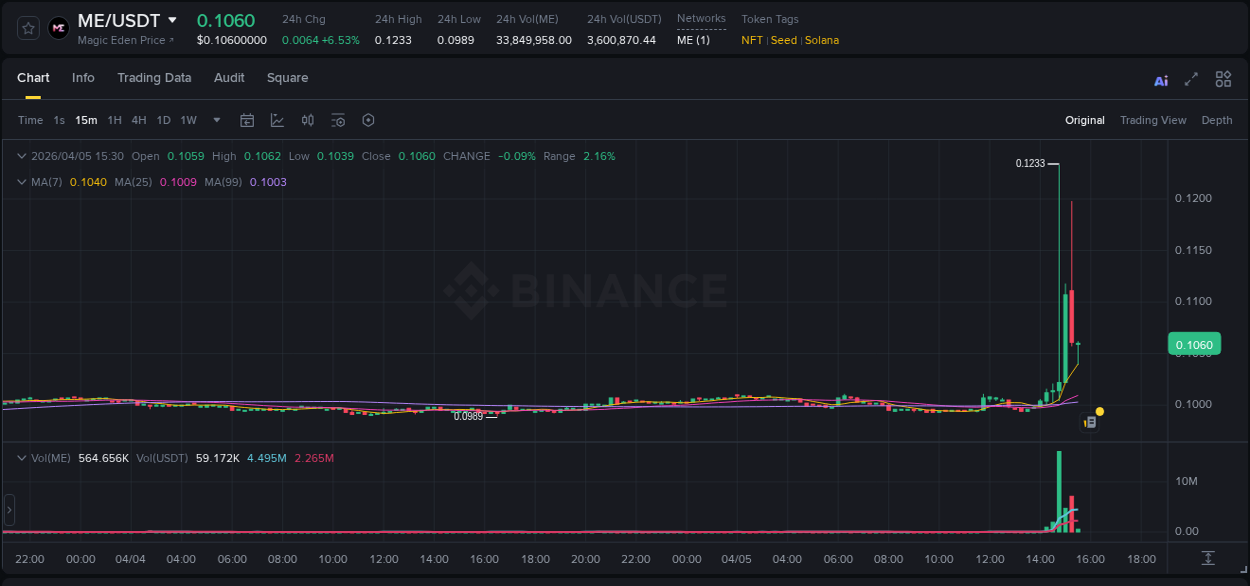This screenshot has width=1250, height=586.
Task: Select the 1H timeframe interval
Action: click(x=112, y=120)
